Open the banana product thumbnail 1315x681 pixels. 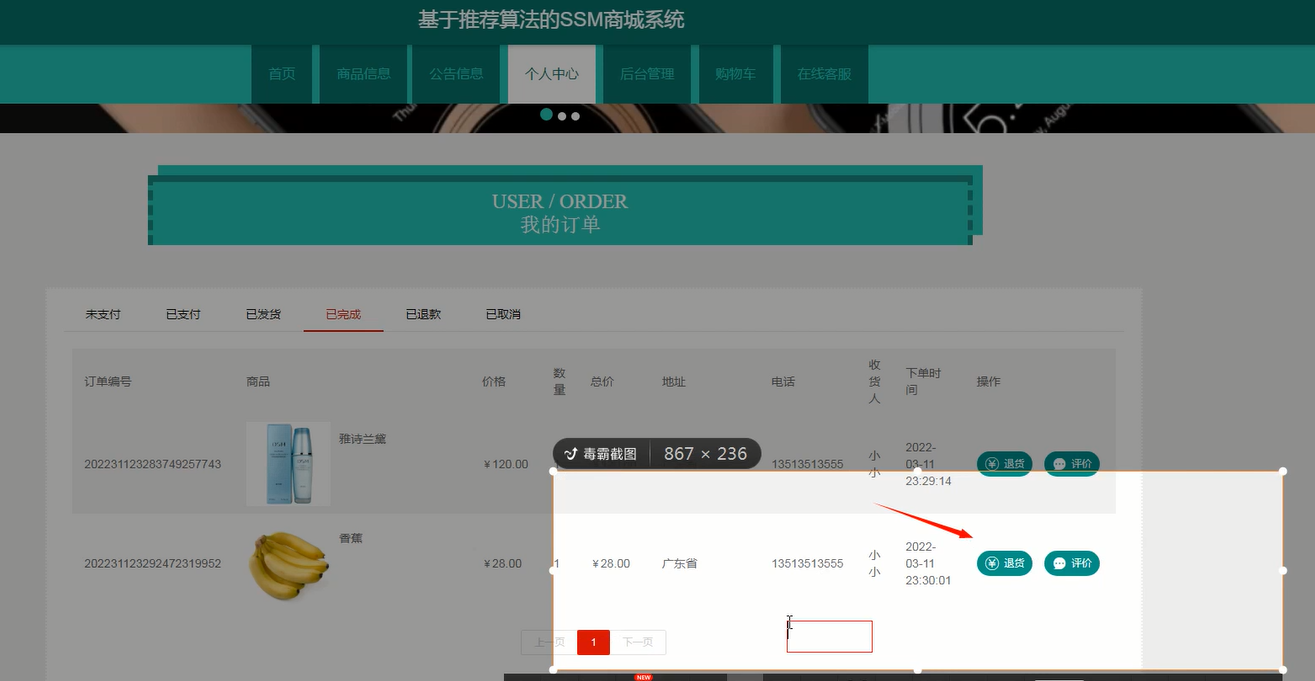pyautogui.click(x=288, y=564)
